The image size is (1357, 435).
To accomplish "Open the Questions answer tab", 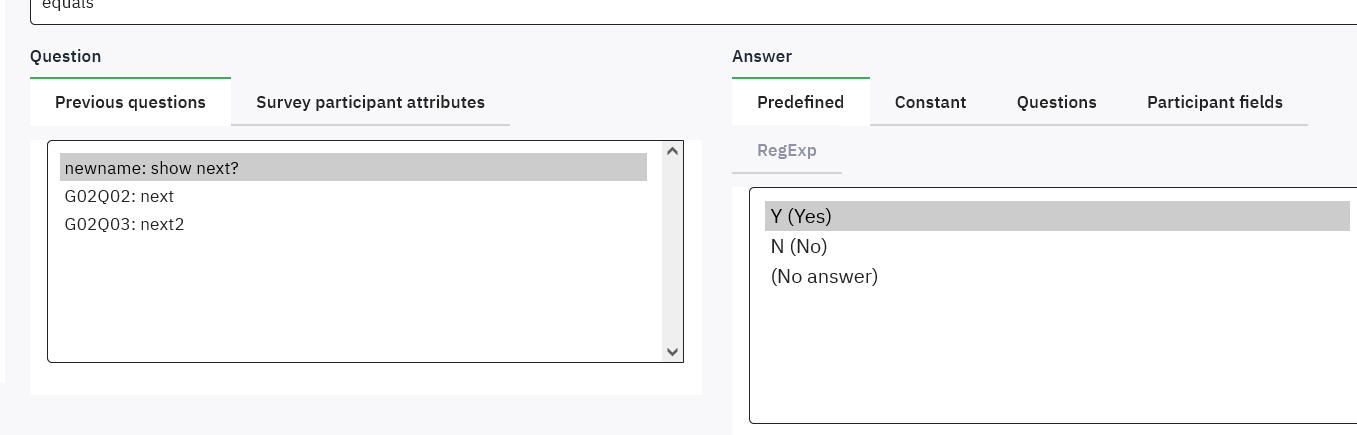I will [1056, 102].
